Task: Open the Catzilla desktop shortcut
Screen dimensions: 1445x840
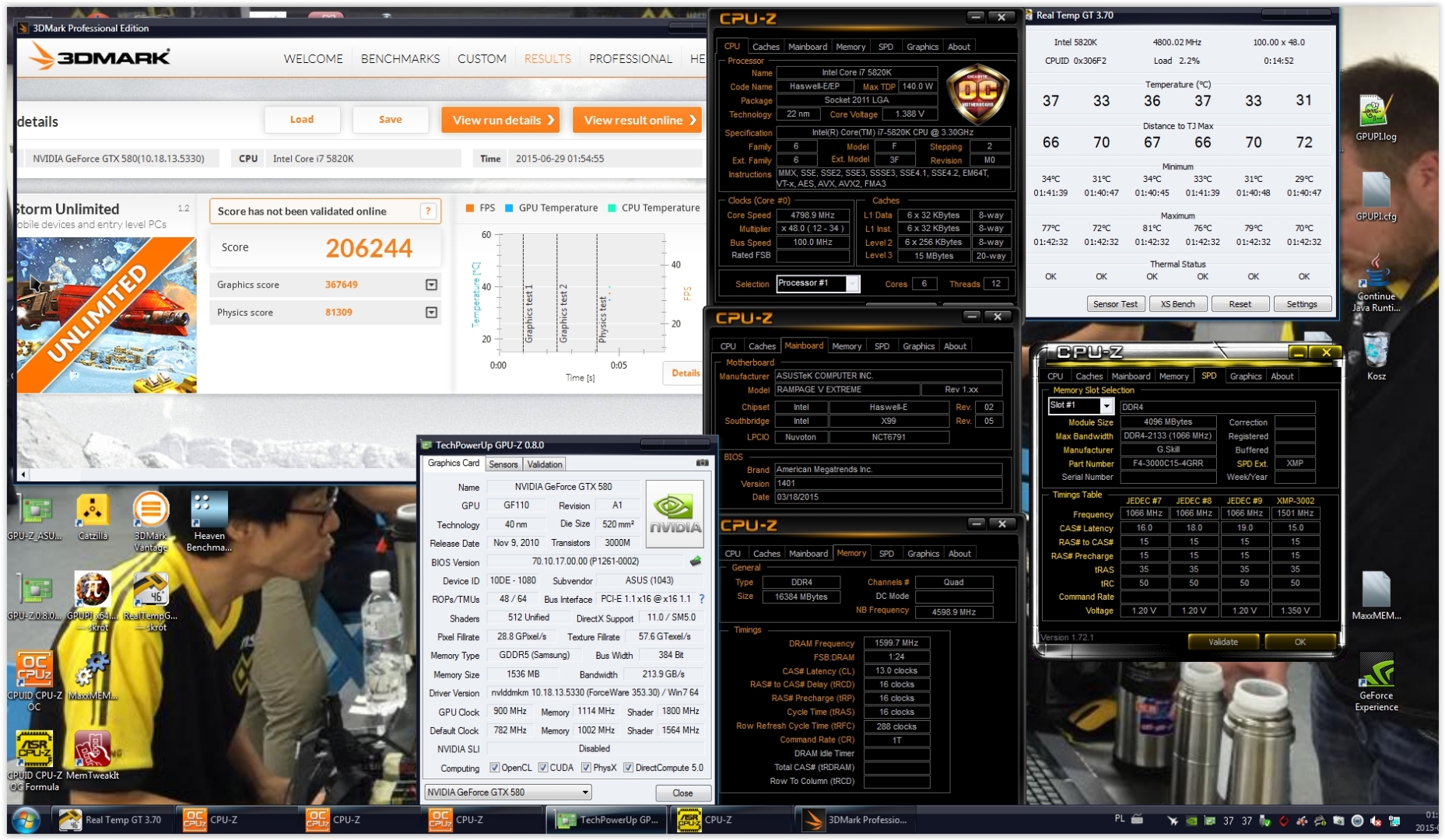Action: pos(93,516)
